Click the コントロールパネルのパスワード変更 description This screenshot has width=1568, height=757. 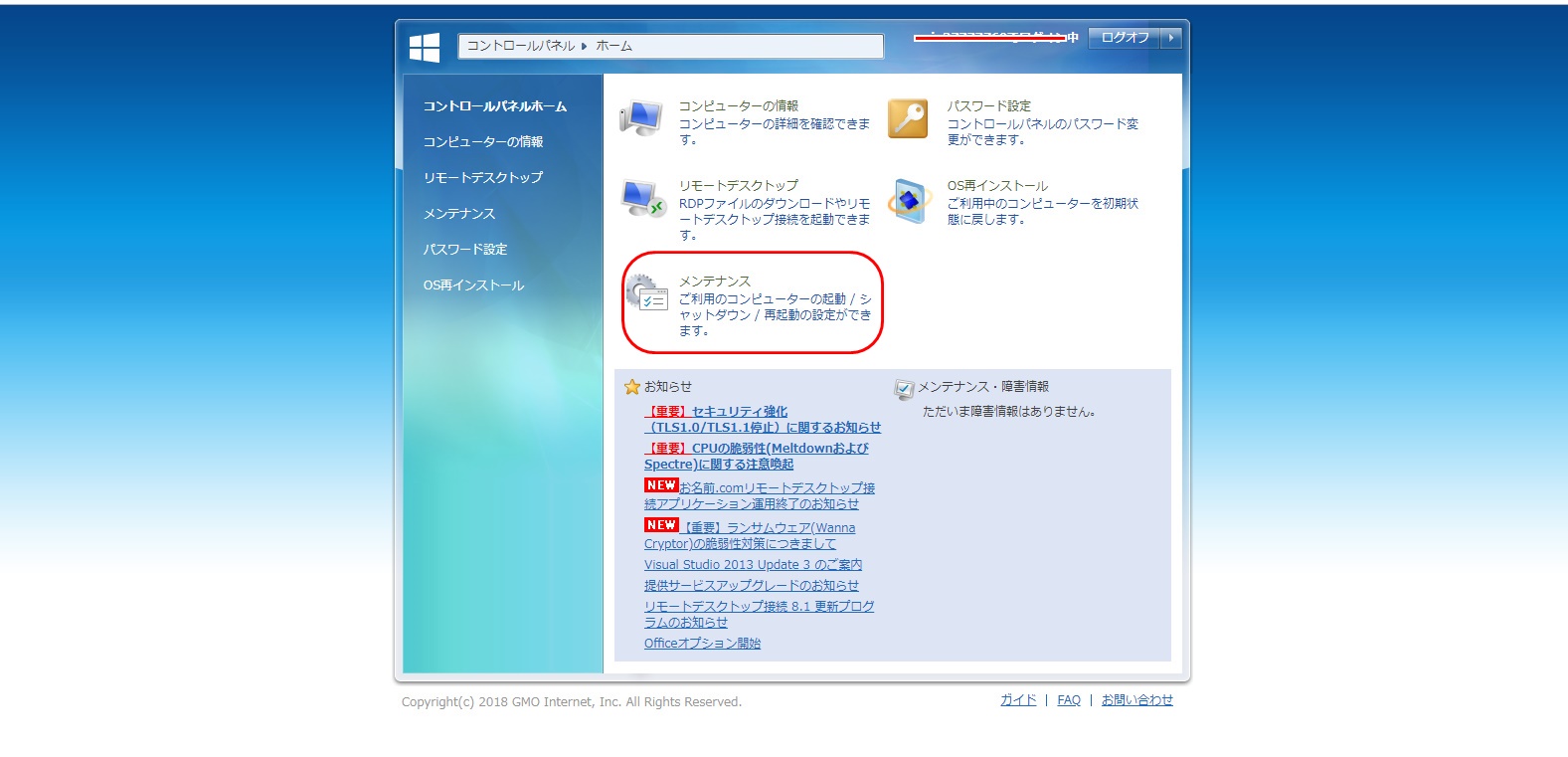(x=1043, y=131)
